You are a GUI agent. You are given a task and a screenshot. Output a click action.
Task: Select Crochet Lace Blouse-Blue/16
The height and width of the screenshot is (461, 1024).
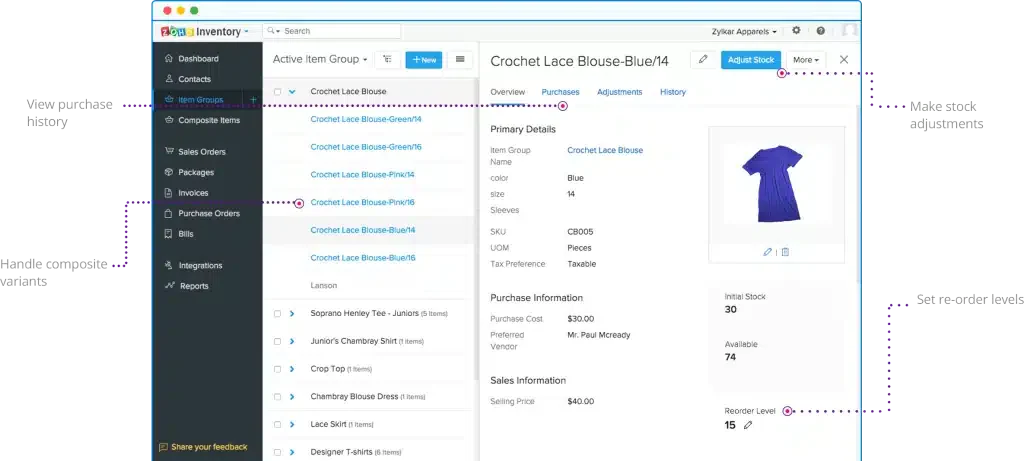363,258
